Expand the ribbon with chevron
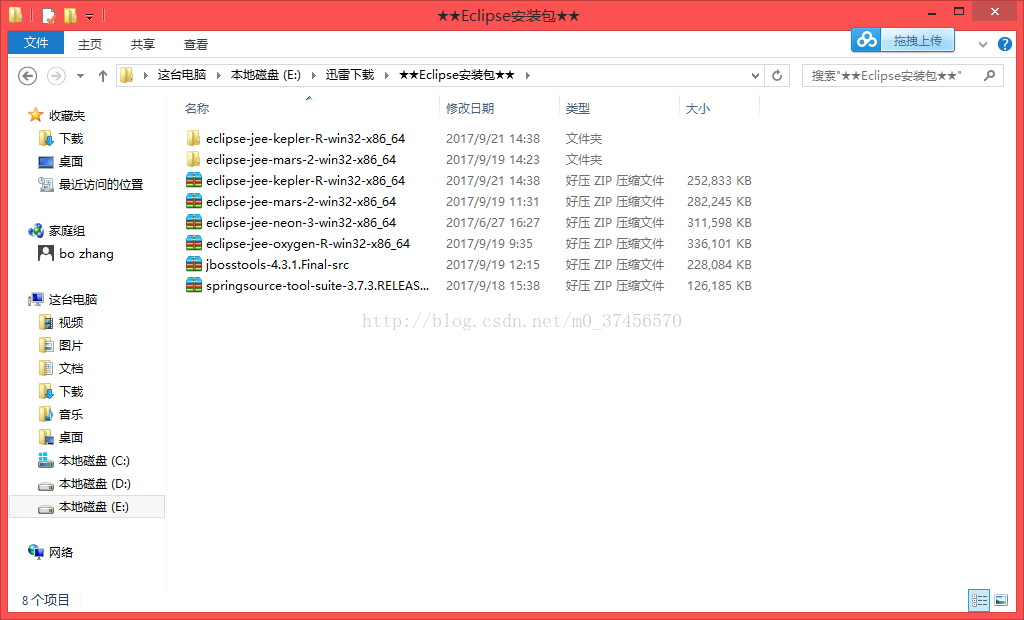 tap(983, 44)
